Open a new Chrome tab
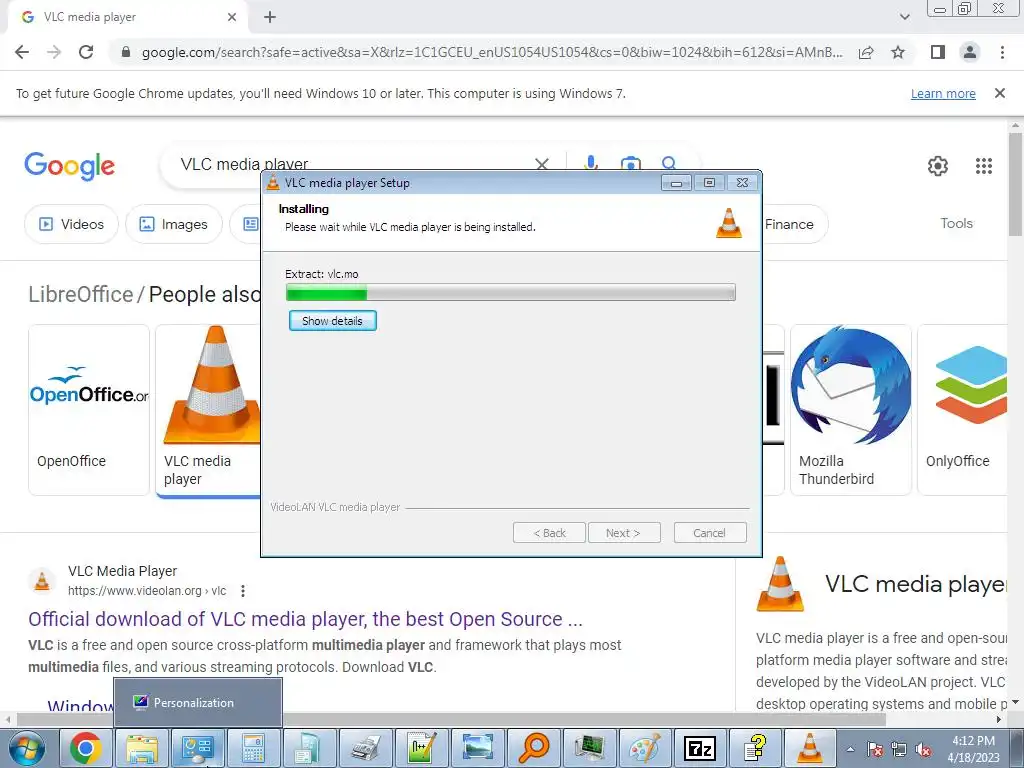The width and height of the screenshot is (1024, 768). [270, 17]
